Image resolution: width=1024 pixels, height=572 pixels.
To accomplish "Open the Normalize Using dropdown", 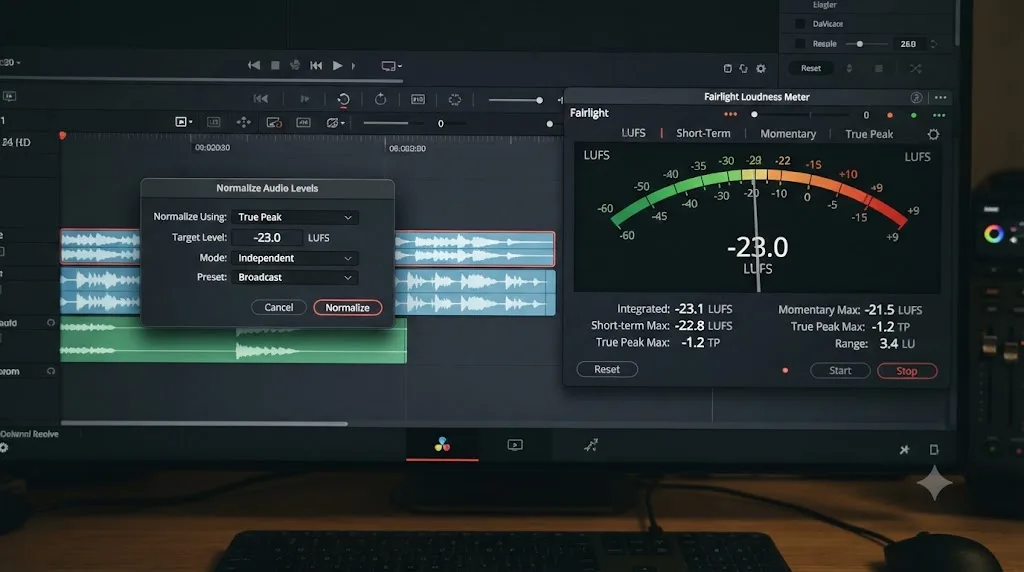I will click(295, 217).
